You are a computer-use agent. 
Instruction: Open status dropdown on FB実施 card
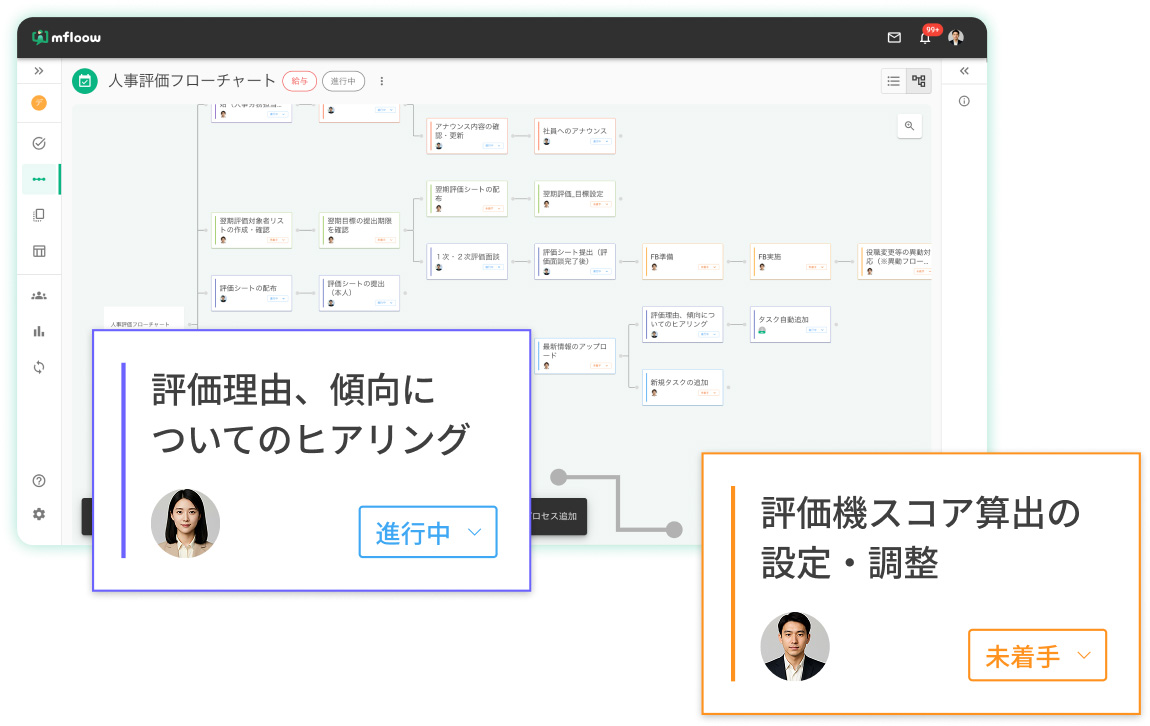click(816, 268)
